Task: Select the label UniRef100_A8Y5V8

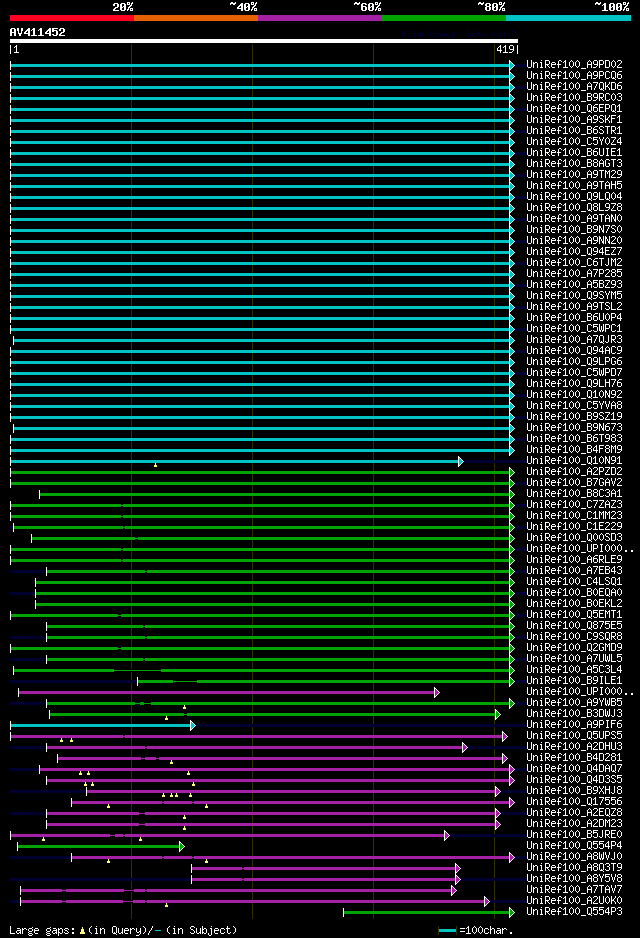Action: point(574,878)
